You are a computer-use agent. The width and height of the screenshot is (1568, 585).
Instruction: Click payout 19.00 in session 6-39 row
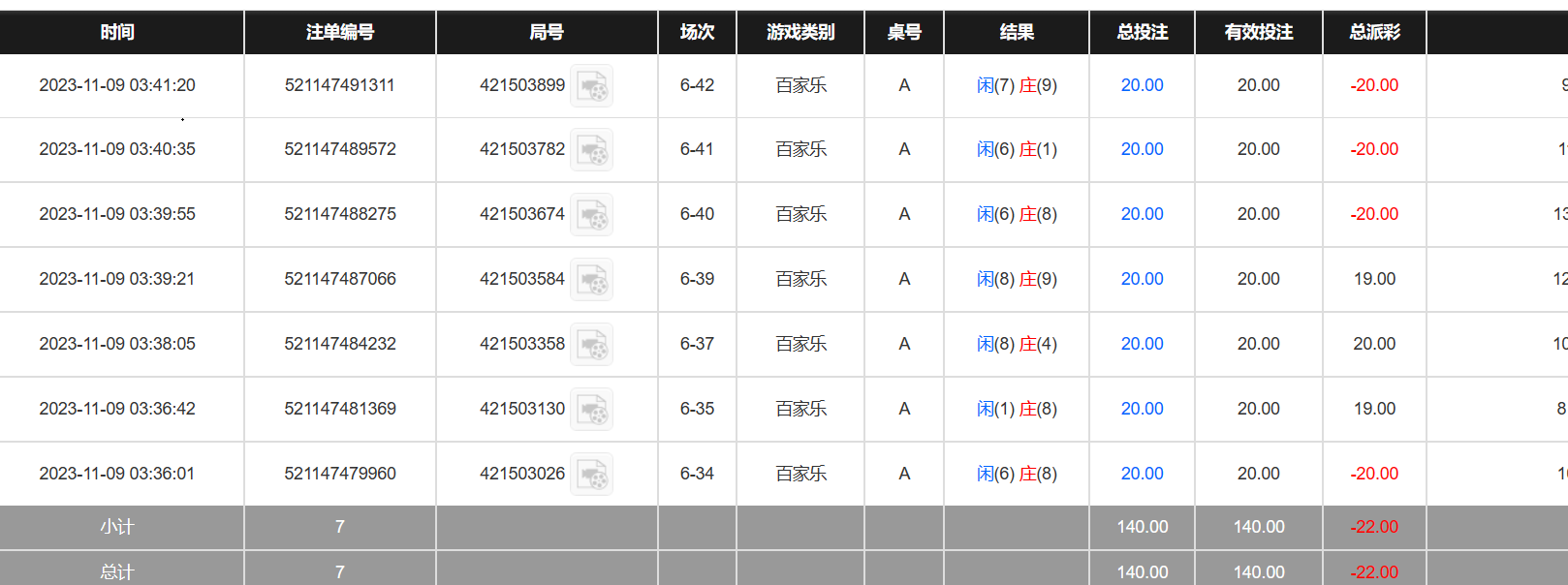coord(1374,279)
